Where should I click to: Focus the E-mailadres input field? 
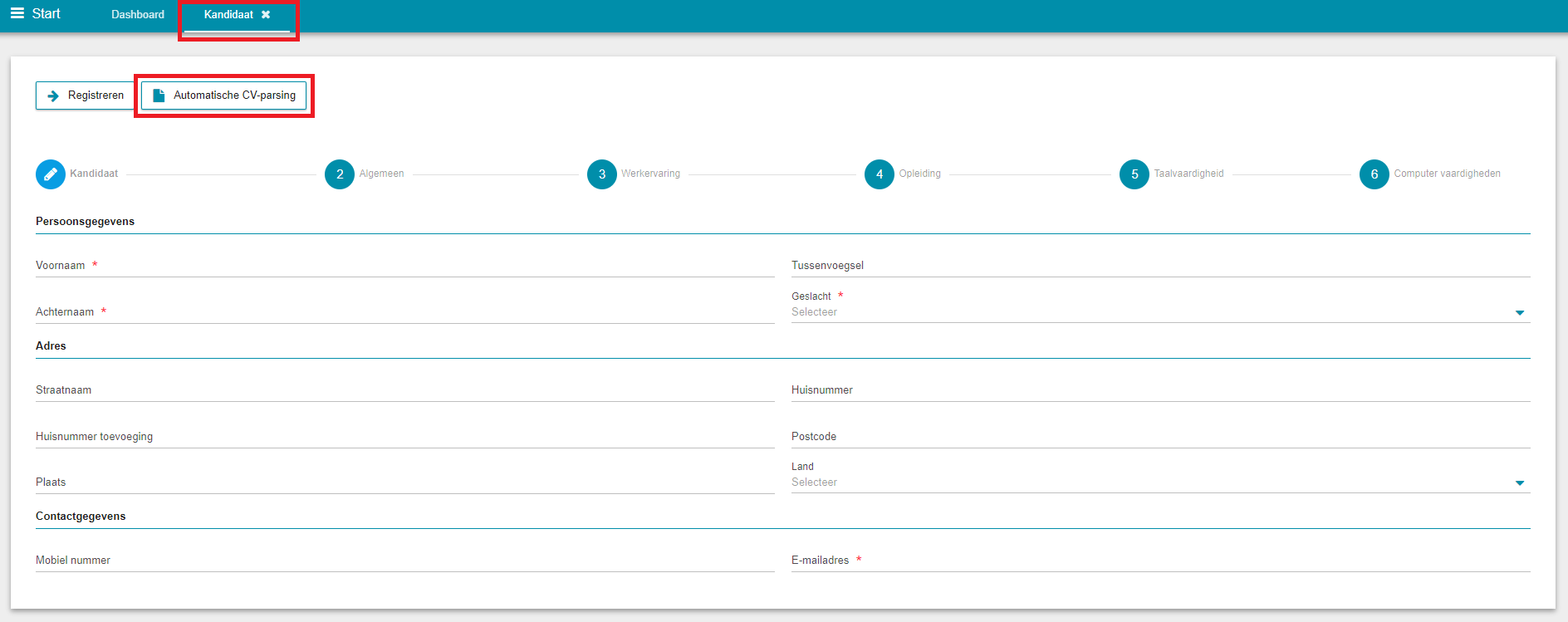click(1160, 561)
